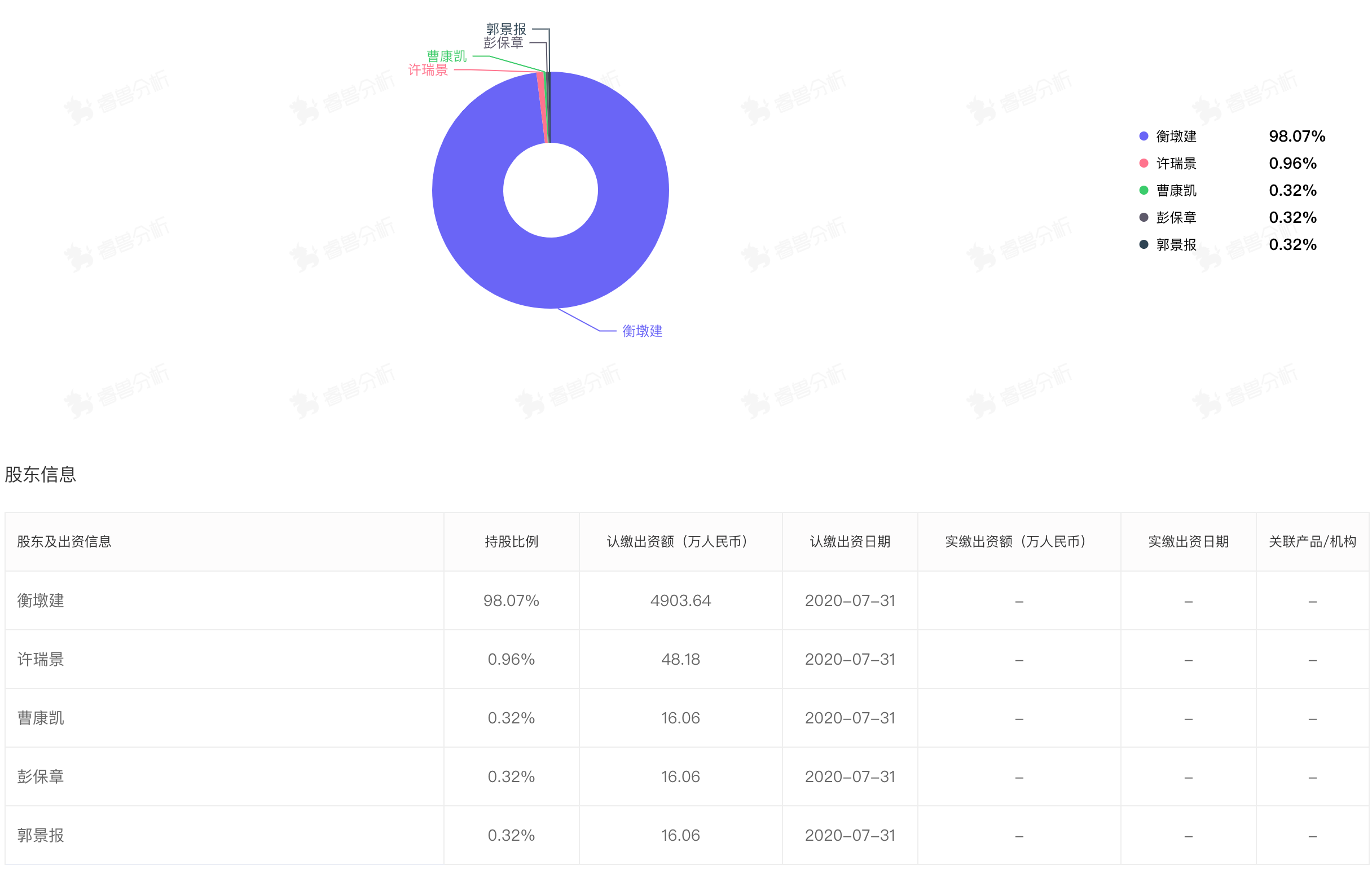Toggle 许瑞景 legend label
The width and height of the screenshot is (1372, 869).
[1176, 164]
